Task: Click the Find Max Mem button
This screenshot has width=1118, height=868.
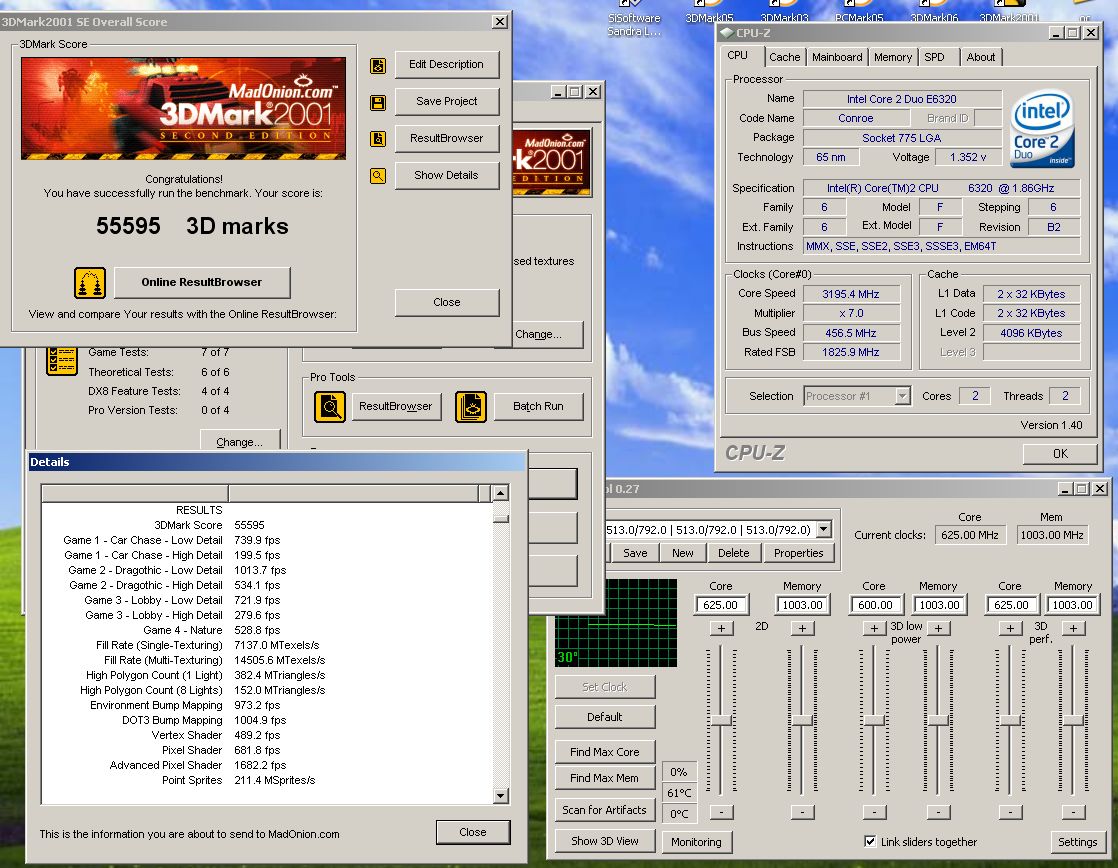Action: 605,778
